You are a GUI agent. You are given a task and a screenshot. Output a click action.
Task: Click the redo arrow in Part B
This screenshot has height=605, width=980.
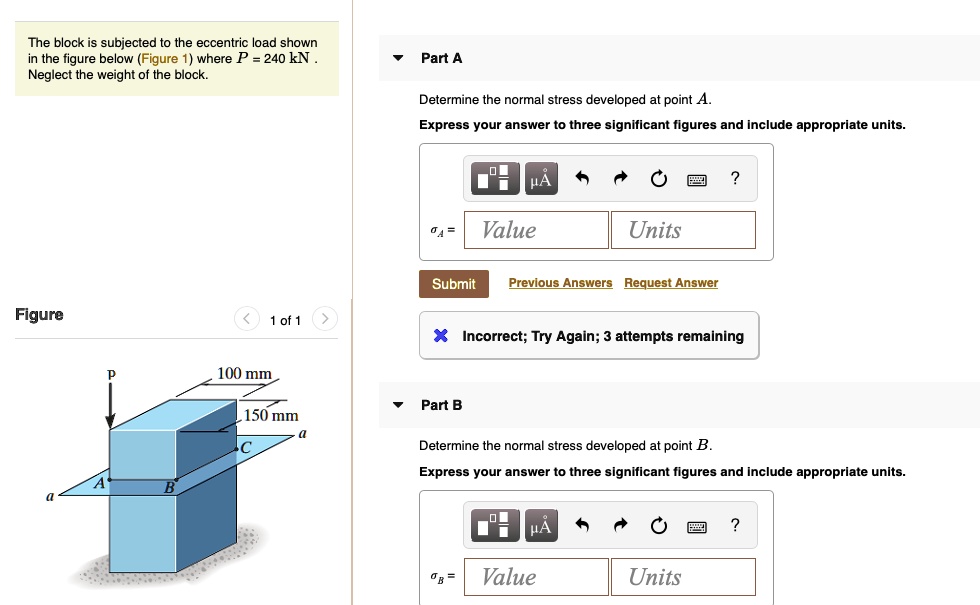(x=620, y=526)
